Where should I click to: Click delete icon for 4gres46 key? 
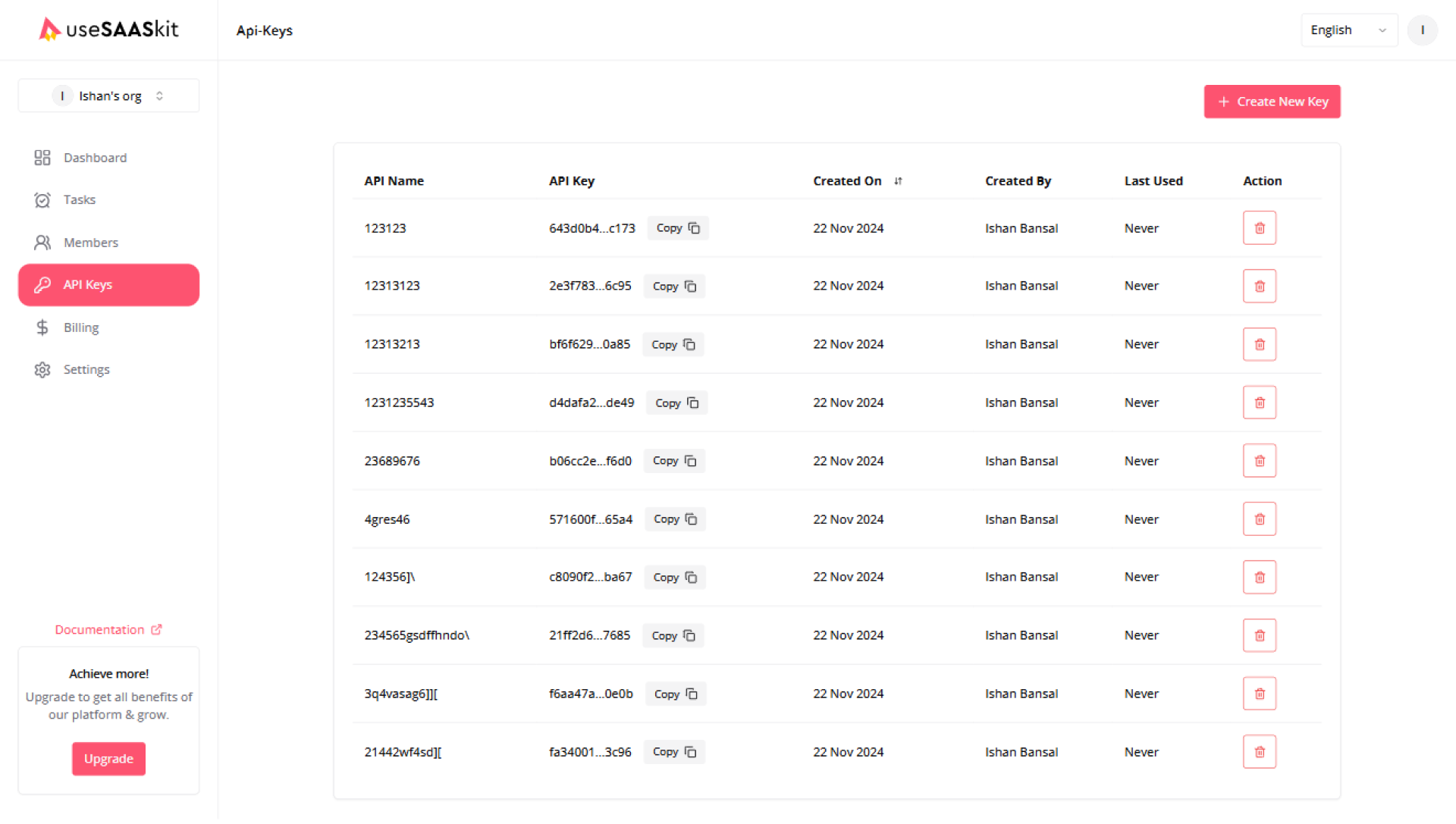click(x=1259, y=518)
